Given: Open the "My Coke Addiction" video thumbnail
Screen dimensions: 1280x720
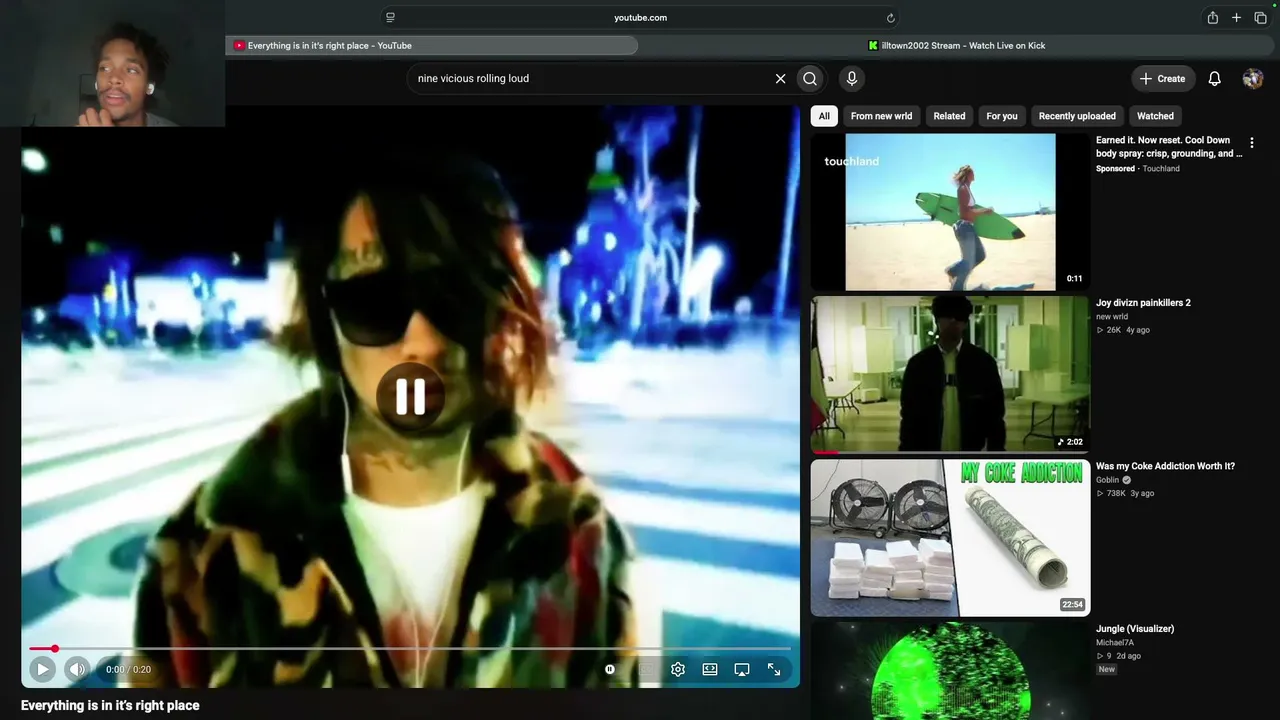Looking at the screenshot, I should 950,537.
